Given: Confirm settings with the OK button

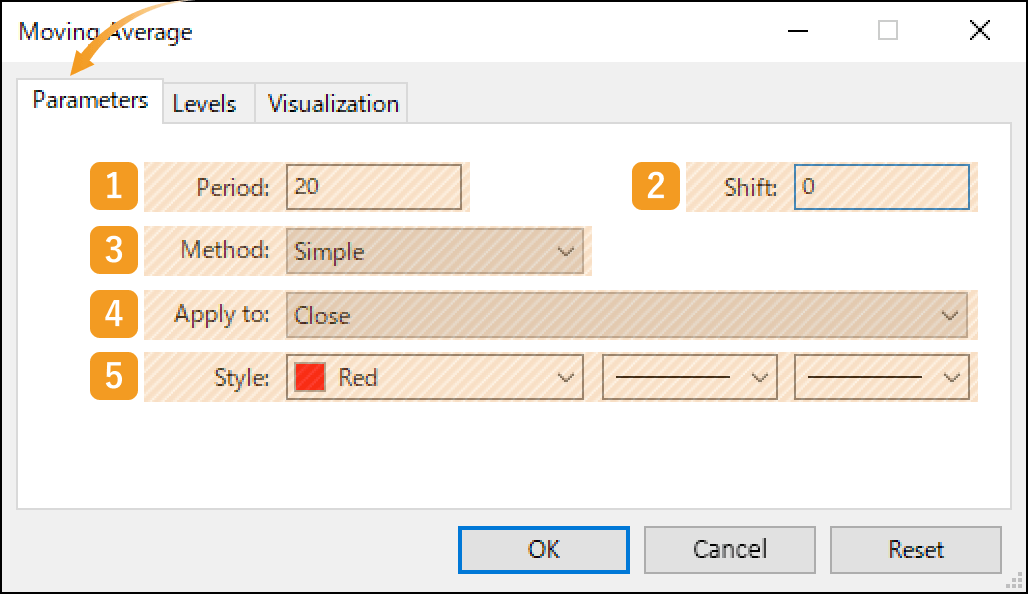Looking at the screenshot, I should click(544, 549).
